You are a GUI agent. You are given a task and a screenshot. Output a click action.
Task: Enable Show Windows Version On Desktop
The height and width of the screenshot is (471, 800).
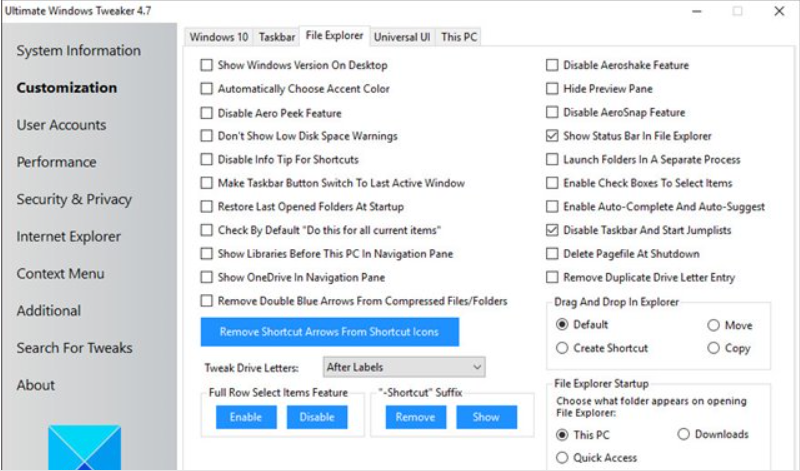207,65
